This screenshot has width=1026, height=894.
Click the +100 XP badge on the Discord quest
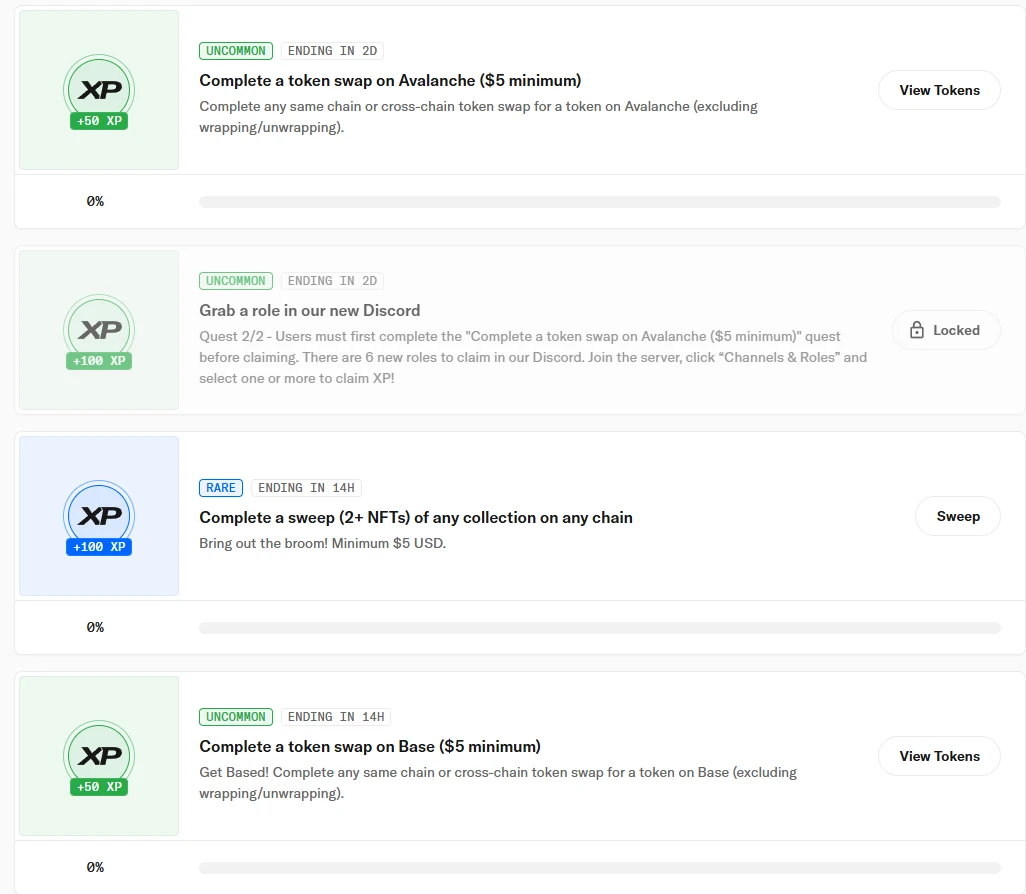click(x=99, y=361)
